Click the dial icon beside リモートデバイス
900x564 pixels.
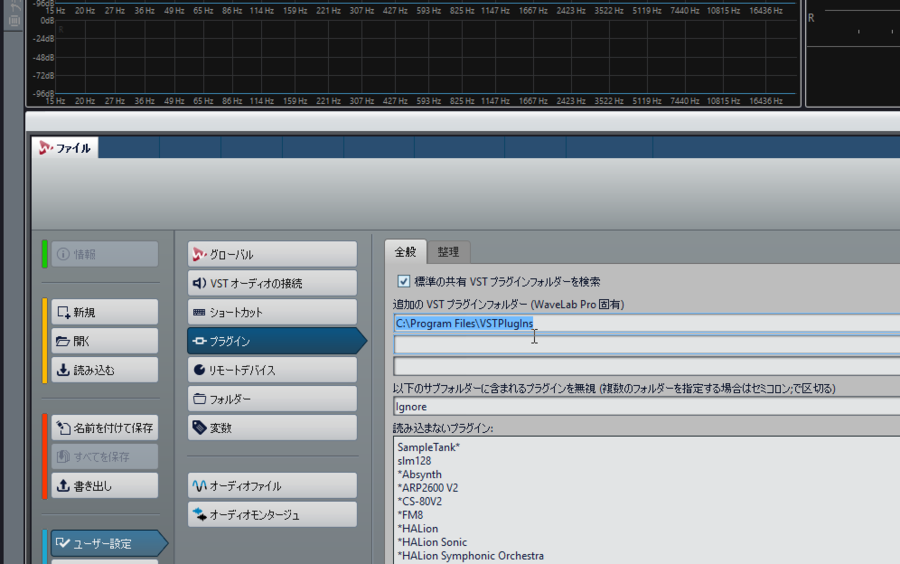pyautogui.click(x=199, y=369)
